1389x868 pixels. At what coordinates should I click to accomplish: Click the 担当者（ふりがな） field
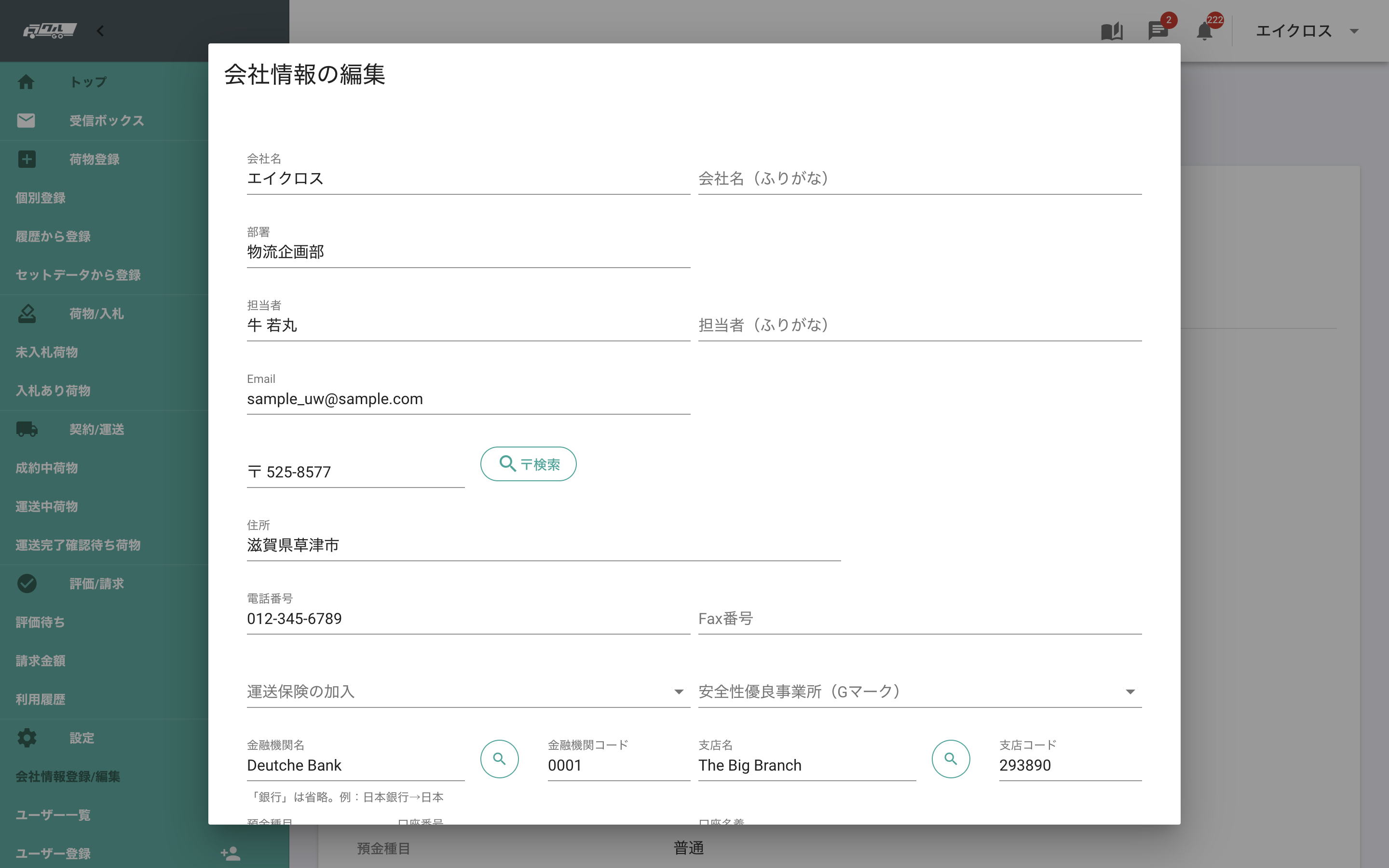[x=920, y=325]
